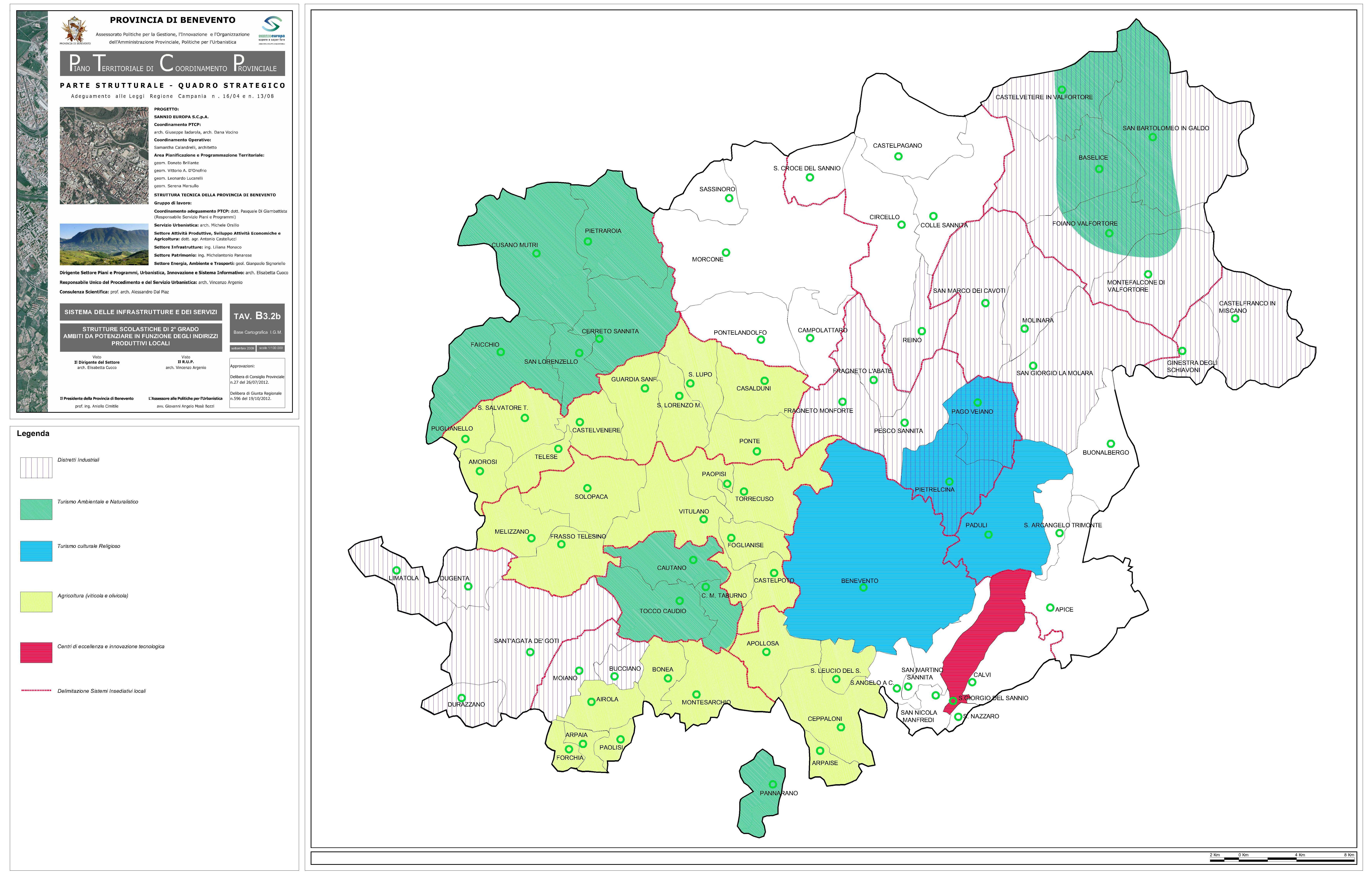Click the green circle at Solopaca
This screenshot has height=872, width=1372.
pos(587,489)
